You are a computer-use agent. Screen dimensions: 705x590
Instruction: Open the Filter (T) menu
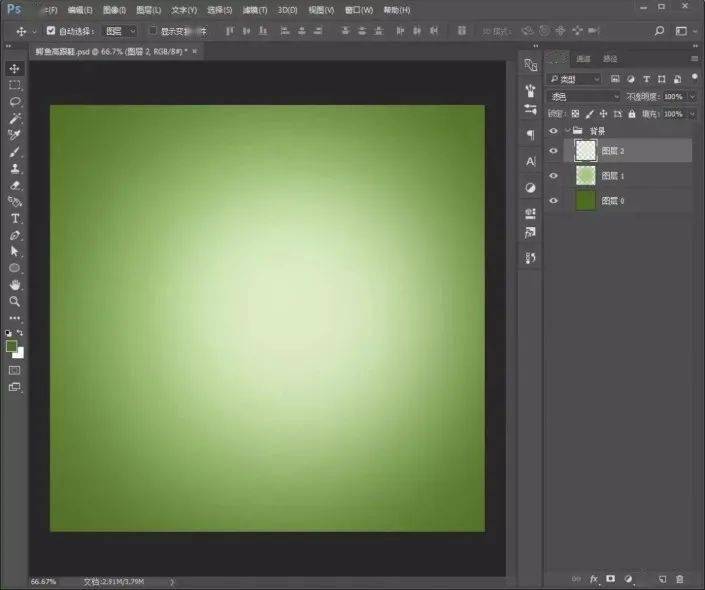point(254,10)
